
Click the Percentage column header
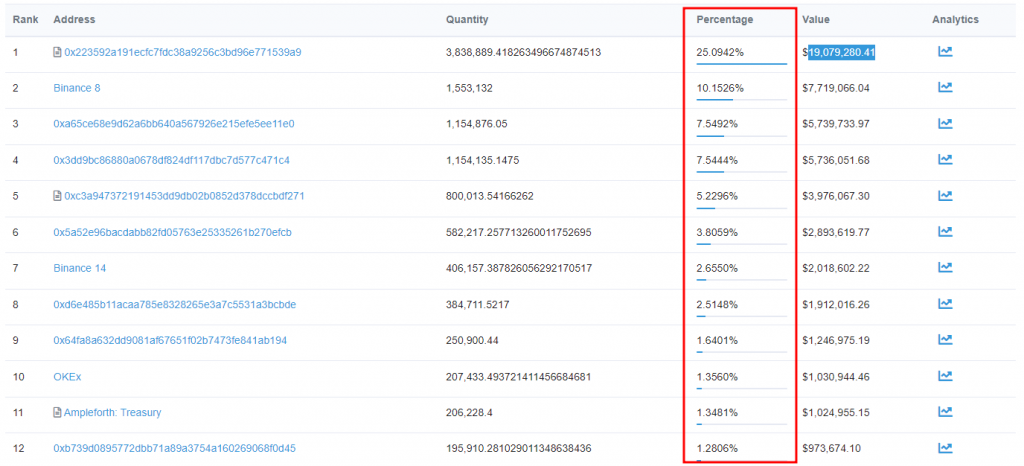(725, 20)
